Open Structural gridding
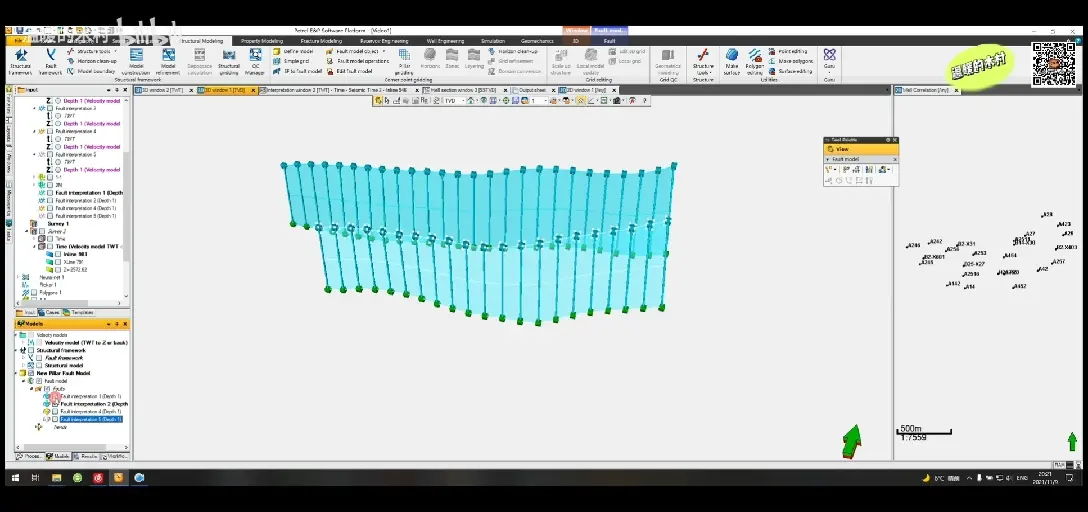 (x=229, y=61)
